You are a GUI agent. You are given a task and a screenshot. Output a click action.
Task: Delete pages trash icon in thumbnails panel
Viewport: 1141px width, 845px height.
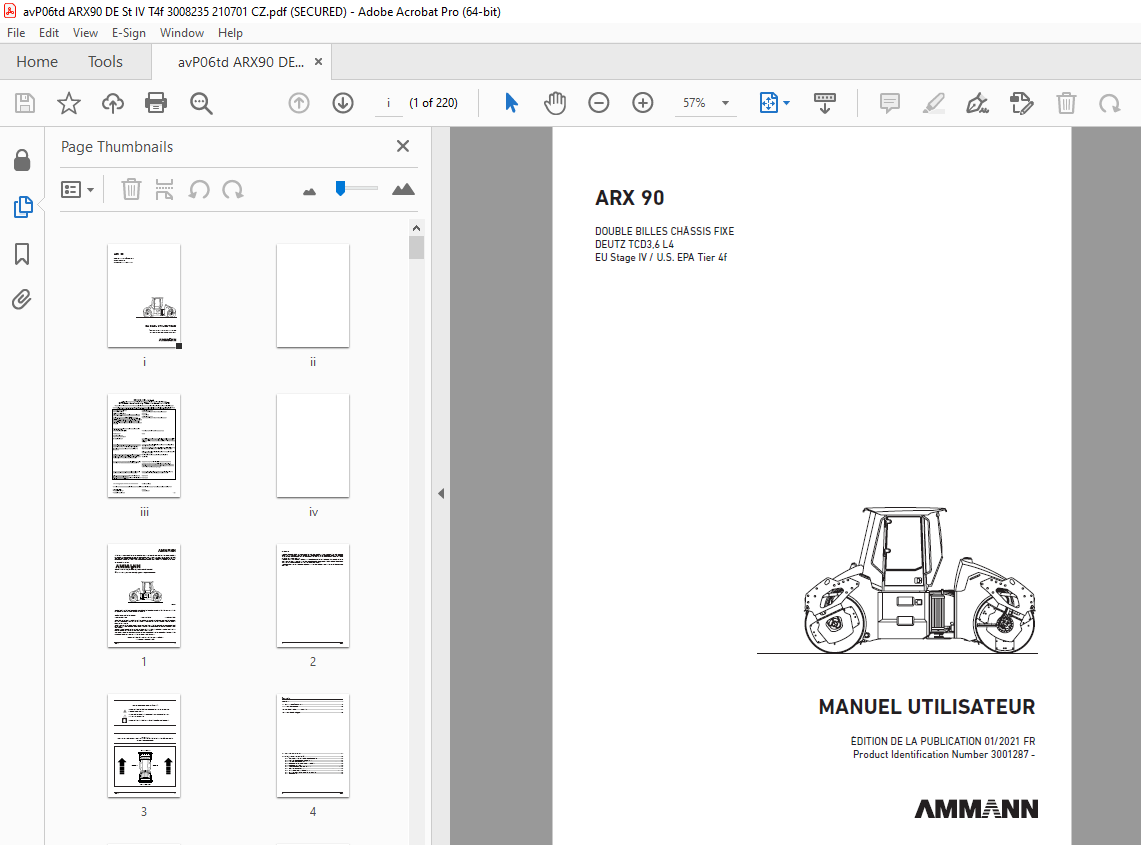point(131,190)
